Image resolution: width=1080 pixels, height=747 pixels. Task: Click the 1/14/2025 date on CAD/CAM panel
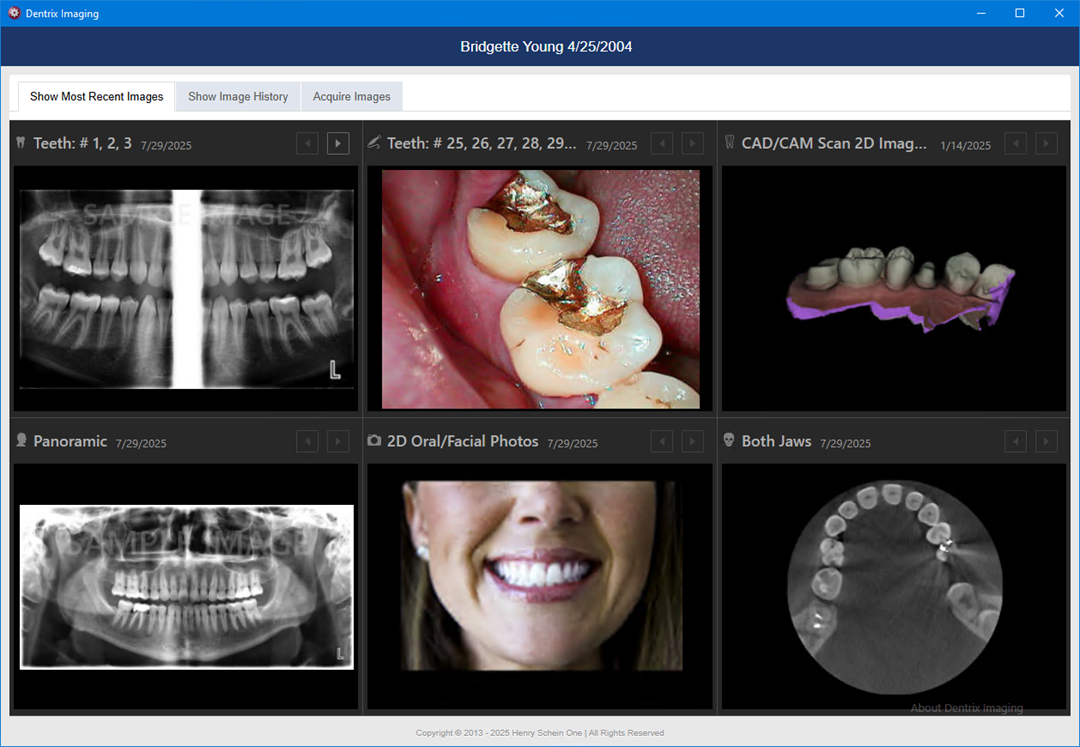pyautogui.click(x=966, y=145)
